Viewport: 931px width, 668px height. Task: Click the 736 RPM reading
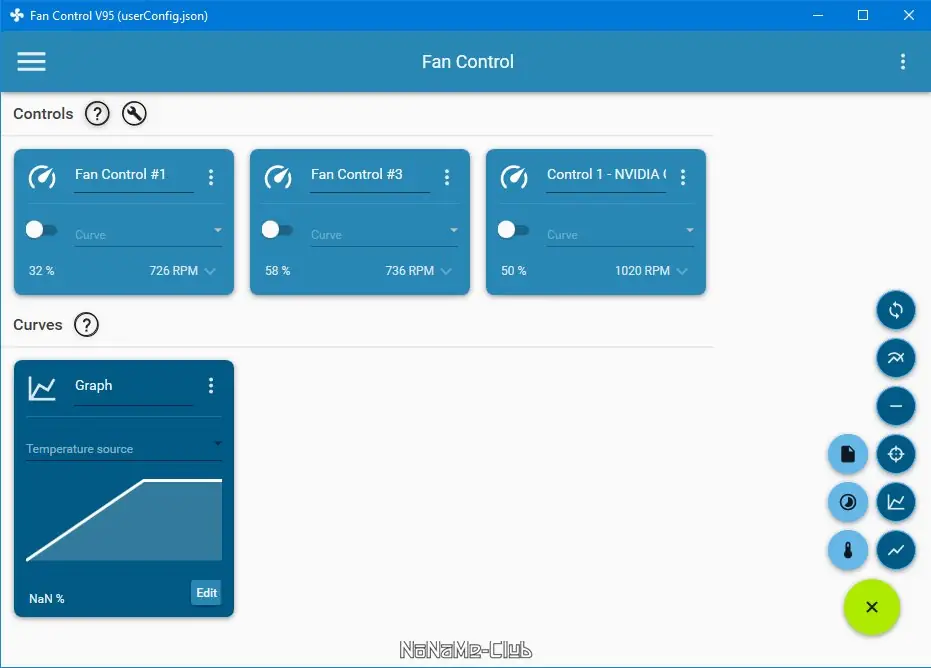pyautogui.click(x=410, y=271)
